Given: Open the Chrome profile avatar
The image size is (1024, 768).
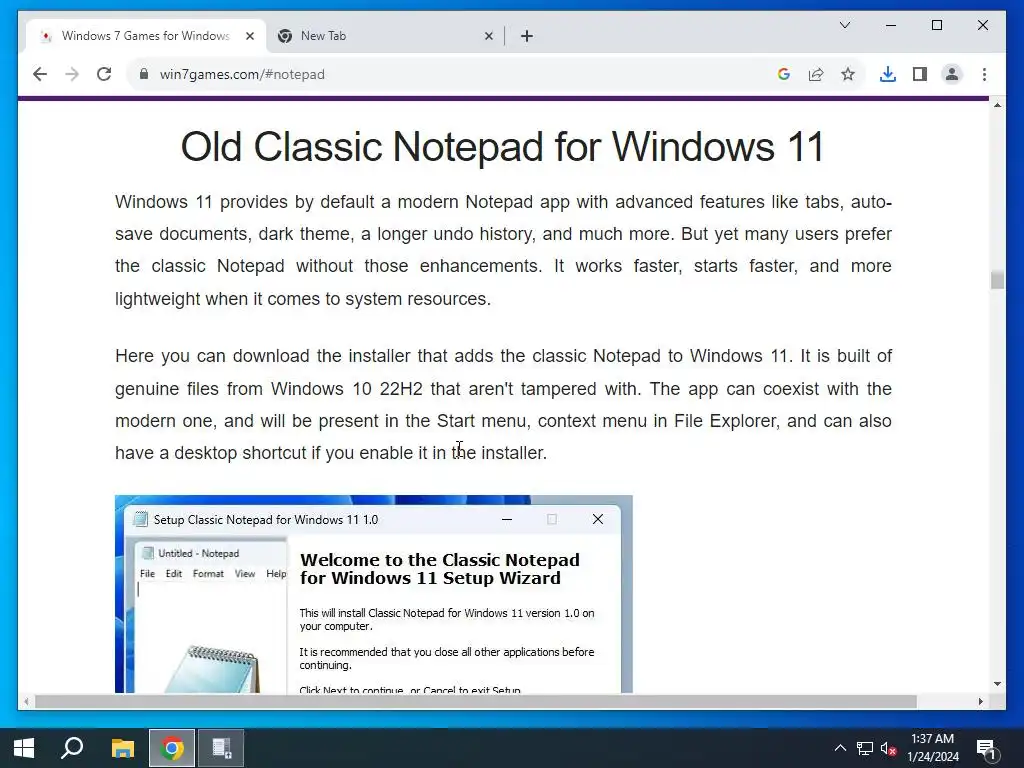Looking at the screenshot, I should point(952,74).
